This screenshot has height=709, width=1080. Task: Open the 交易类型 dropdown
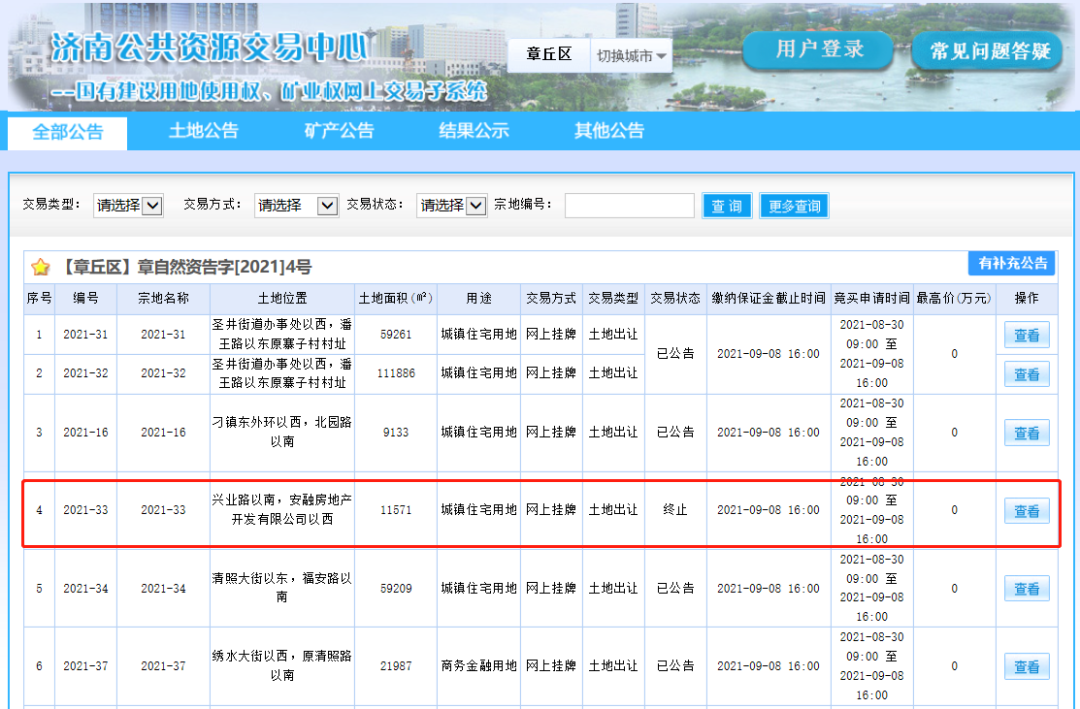pyautogui.click(x=128, y=205)
